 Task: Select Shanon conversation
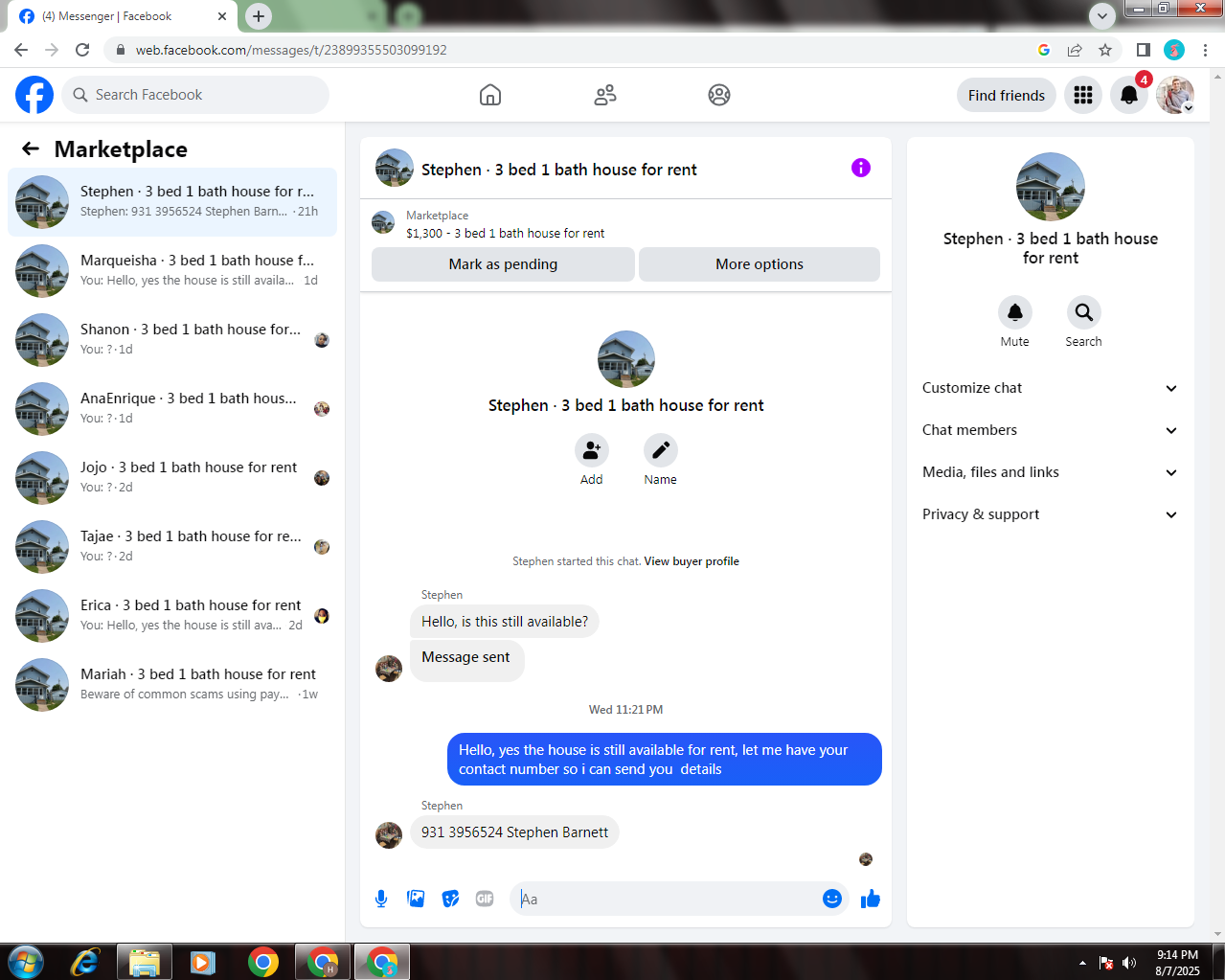click(x=172, y=340)
